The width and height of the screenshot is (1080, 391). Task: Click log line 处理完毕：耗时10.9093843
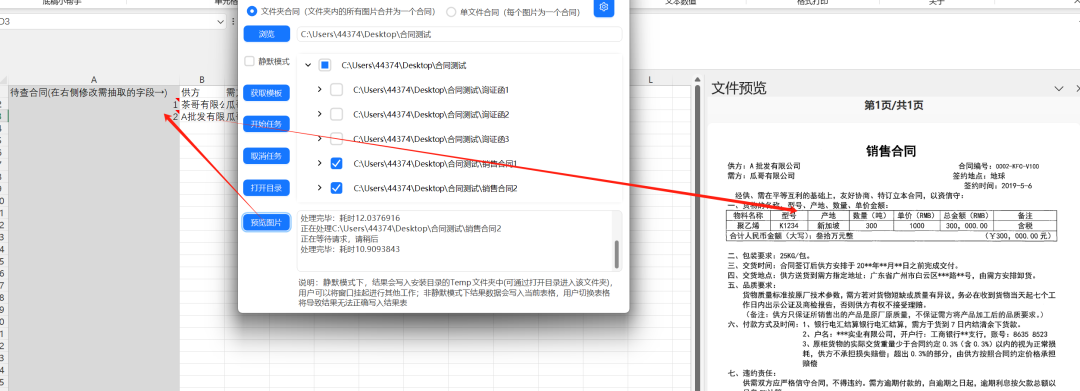350,249
